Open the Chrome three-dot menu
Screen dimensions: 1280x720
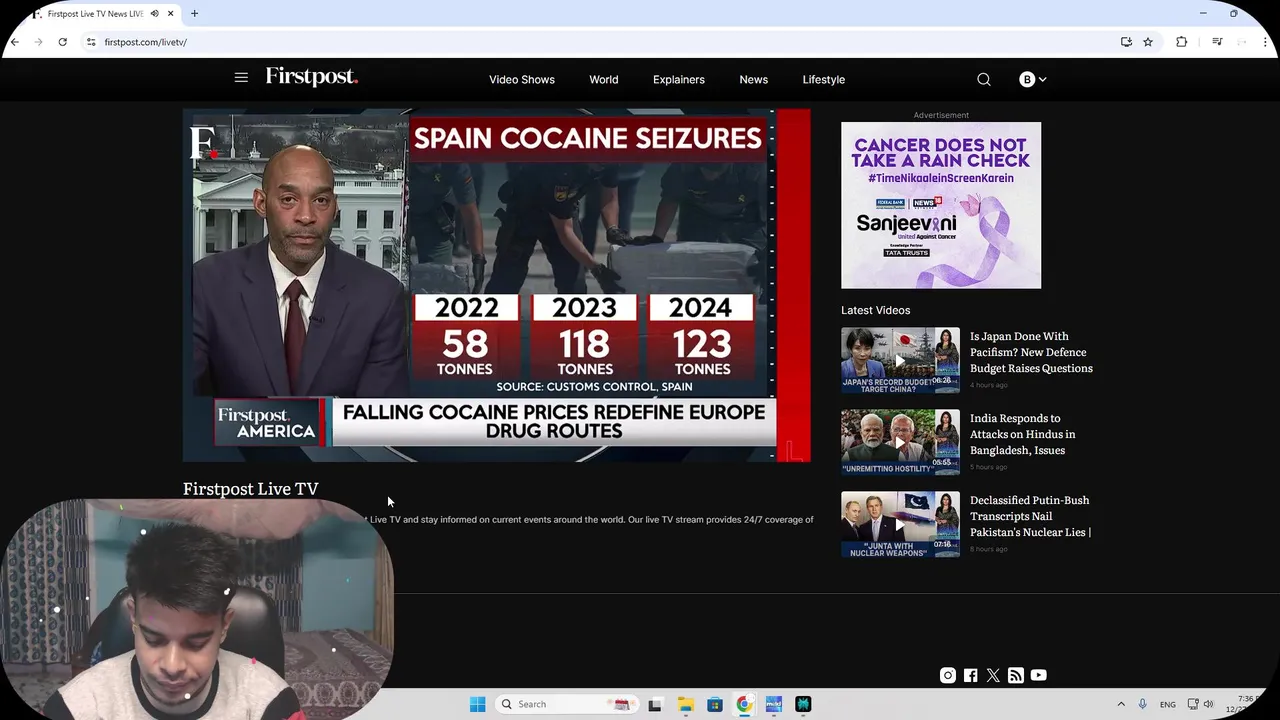1266,42
